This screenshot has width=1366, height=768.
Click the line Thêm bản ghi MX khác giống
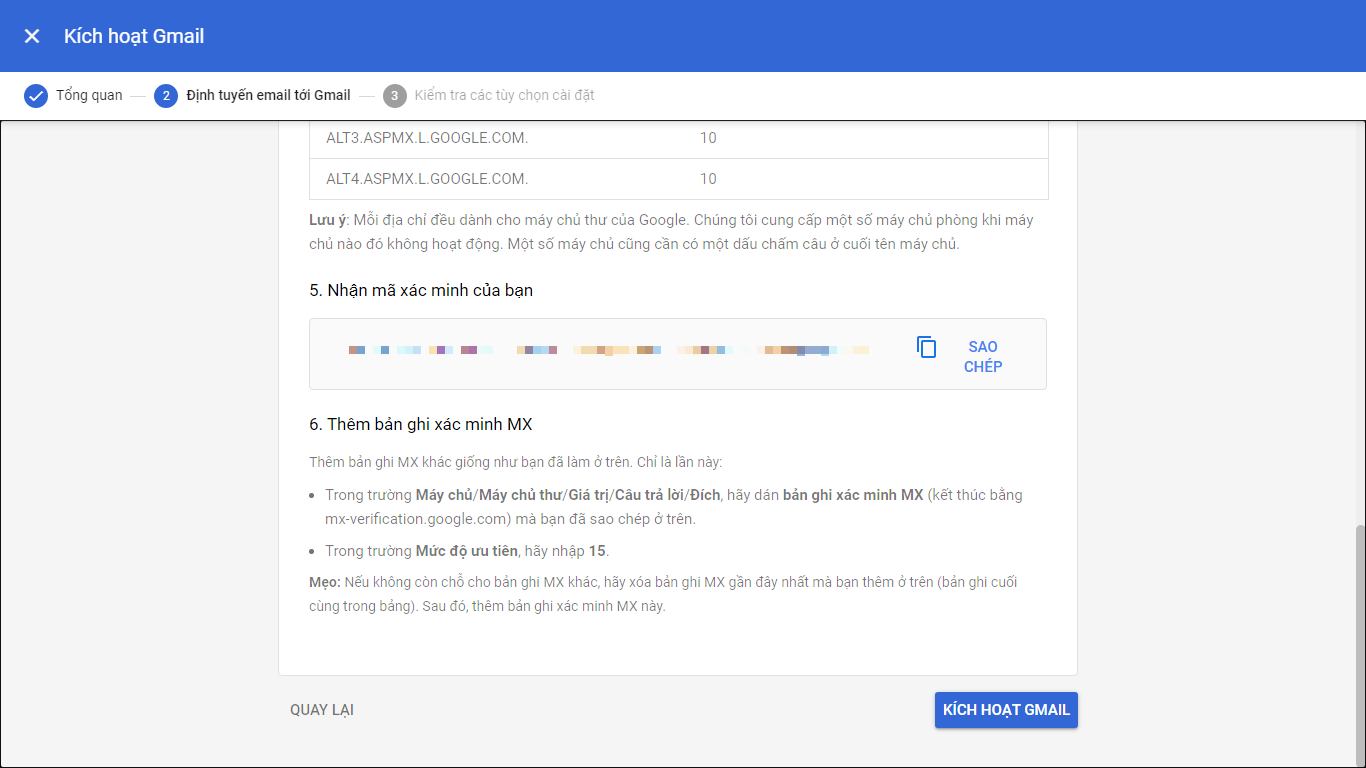pyautogui.click(x=516, y=462)
